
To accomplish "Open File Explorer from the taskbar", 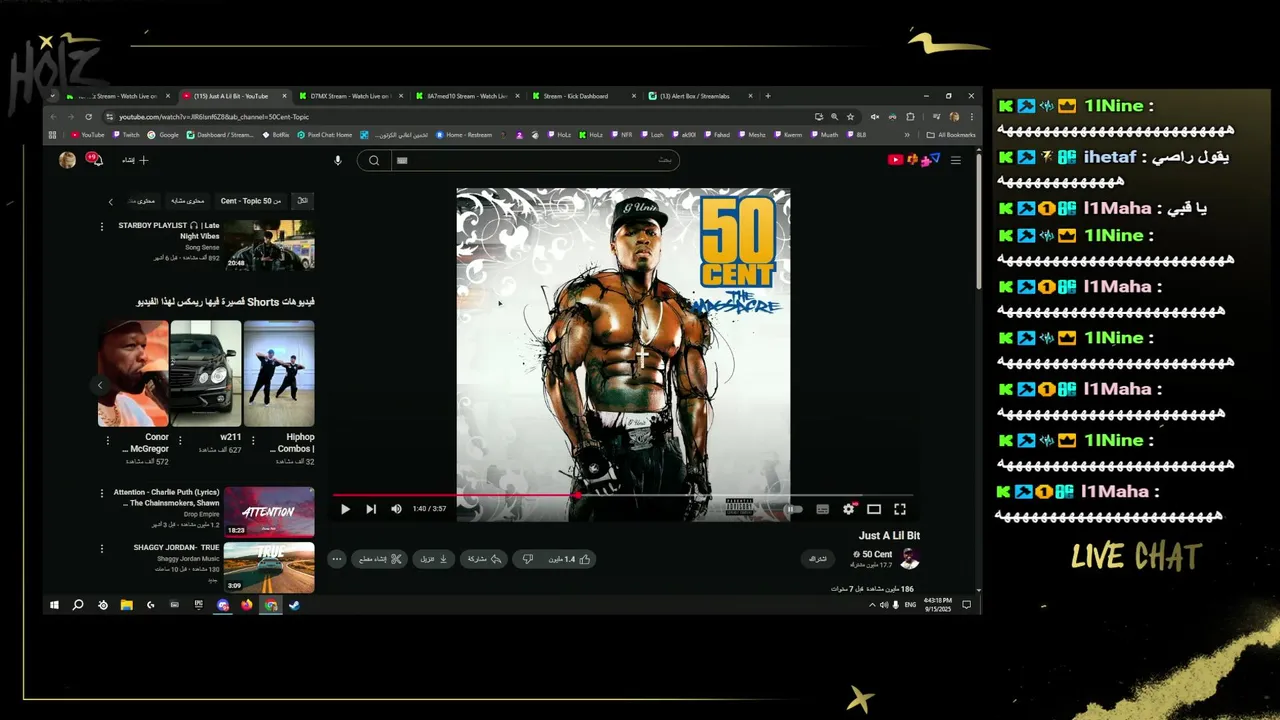I will [x=127, y=605].
